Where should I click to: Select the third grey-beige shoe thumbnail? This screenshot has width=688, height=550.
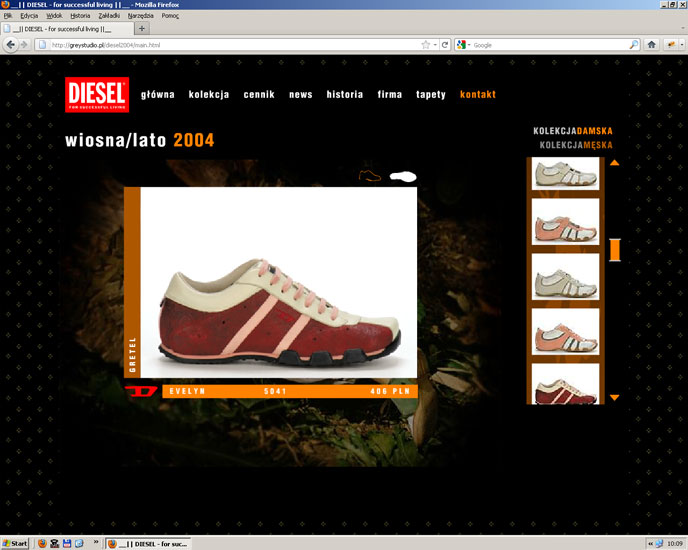pos(565,277)
